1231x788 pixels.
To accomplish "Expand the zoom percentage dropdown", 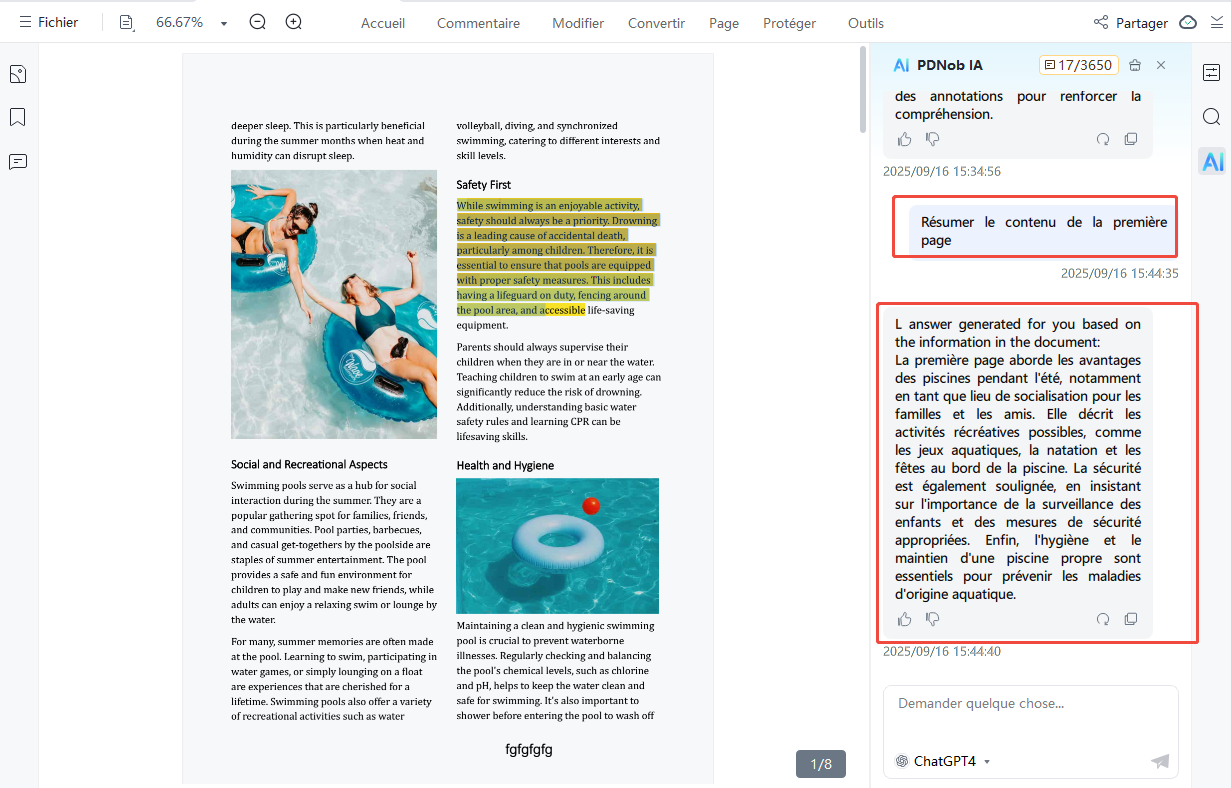I will [x=224, y=23].
